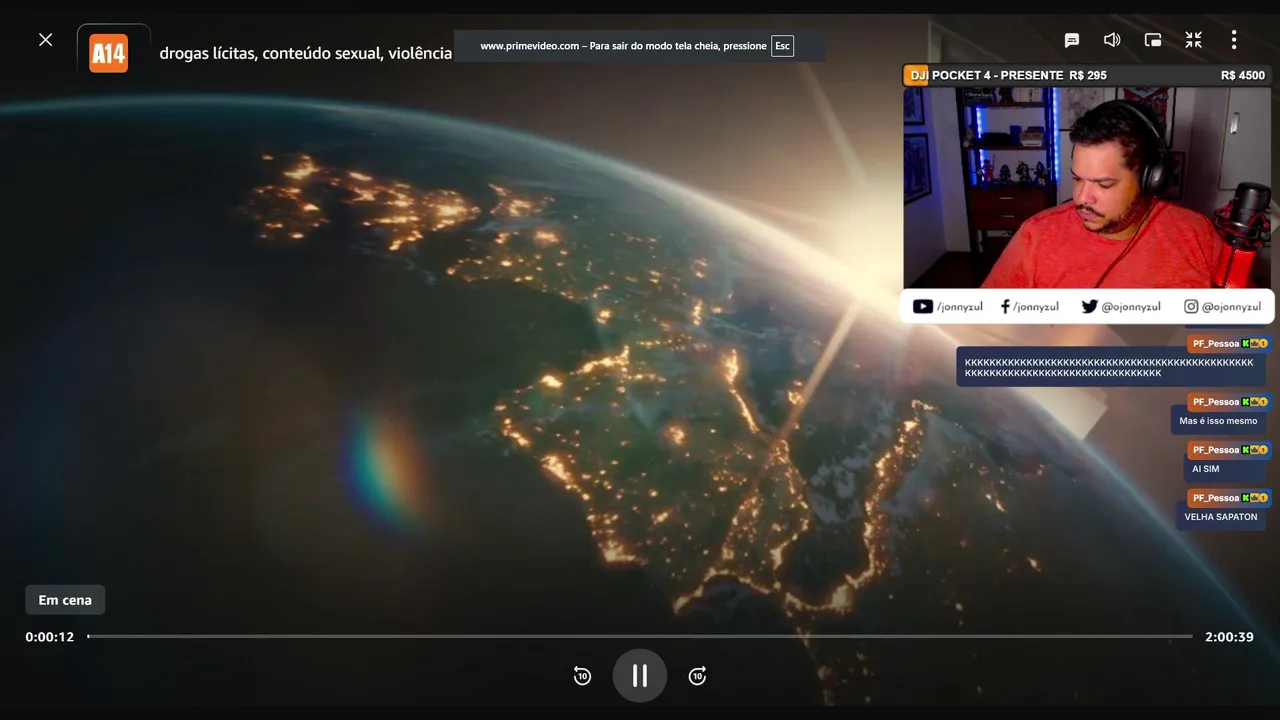Click the video progress bar
The height and width of the screenshot is (720, 1280).
[640, 636]
